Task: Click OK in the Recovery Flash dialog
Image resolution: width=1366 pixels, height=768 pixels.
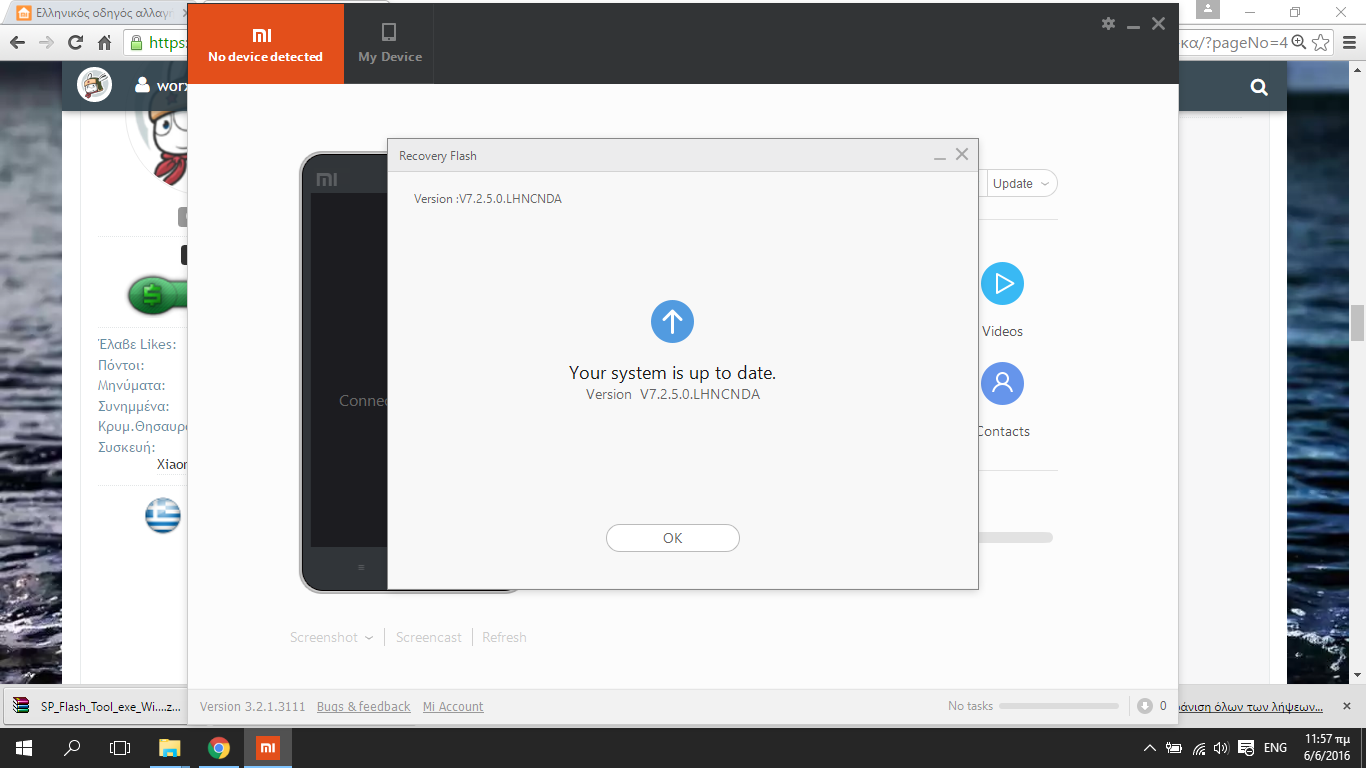Action: pos(672,538)
